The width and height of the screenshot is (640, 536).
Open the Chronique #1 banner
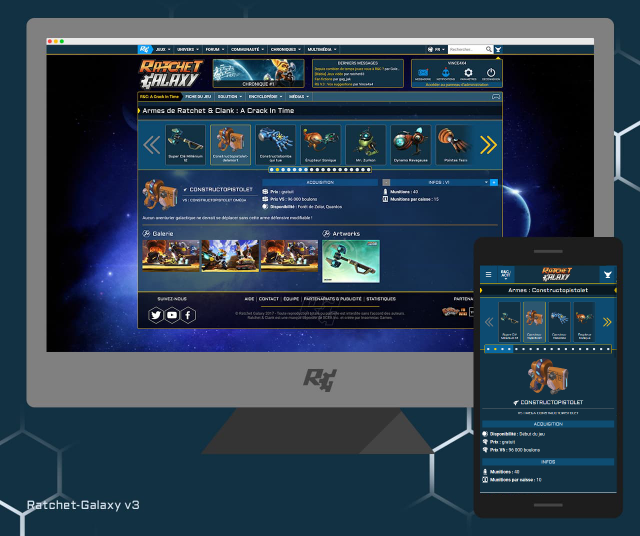(x=259, y=73)
